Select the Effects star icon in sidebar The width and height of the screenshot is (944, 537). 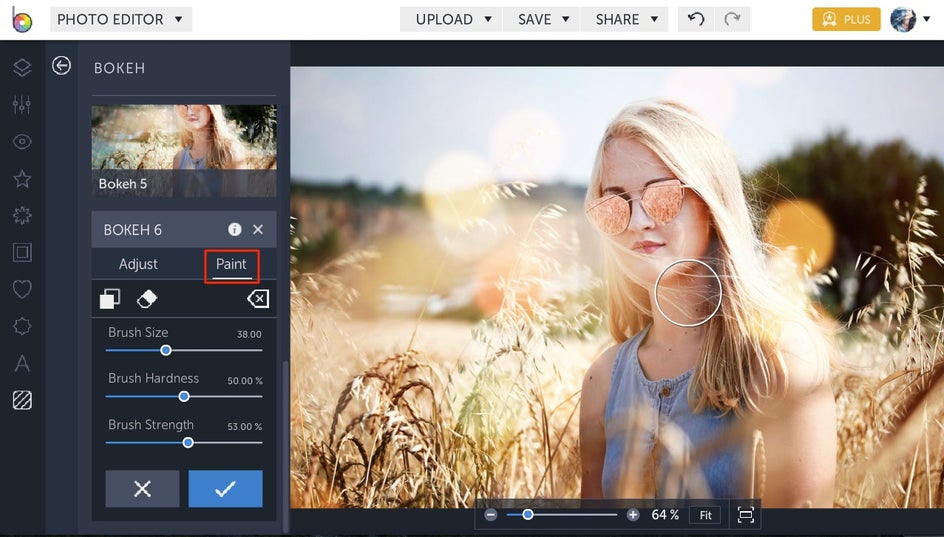[x=22, y=178]
